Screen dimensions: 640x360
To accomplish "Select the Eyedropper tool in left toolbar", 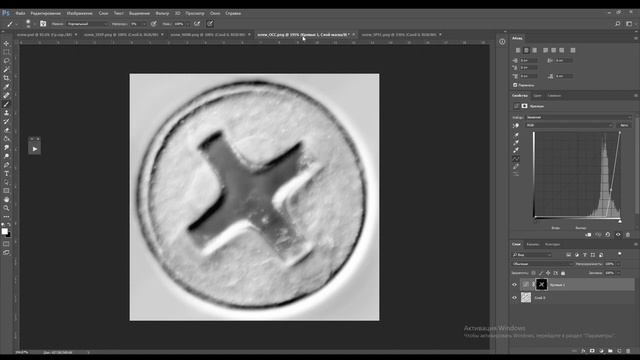I will click(6, 87).
